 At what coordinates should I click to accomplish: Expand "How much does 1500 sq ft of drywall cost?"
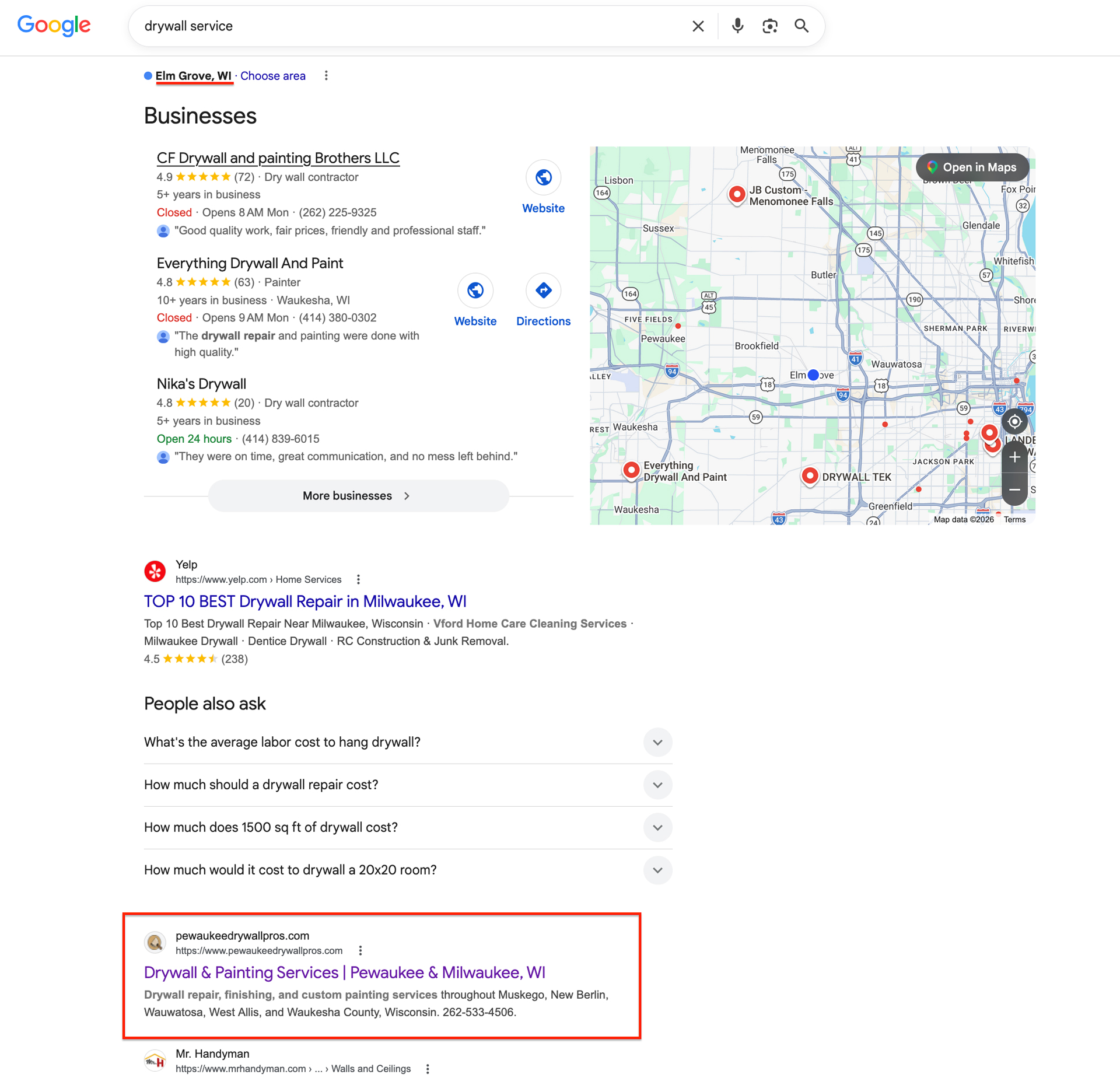(x=408, y=828)
